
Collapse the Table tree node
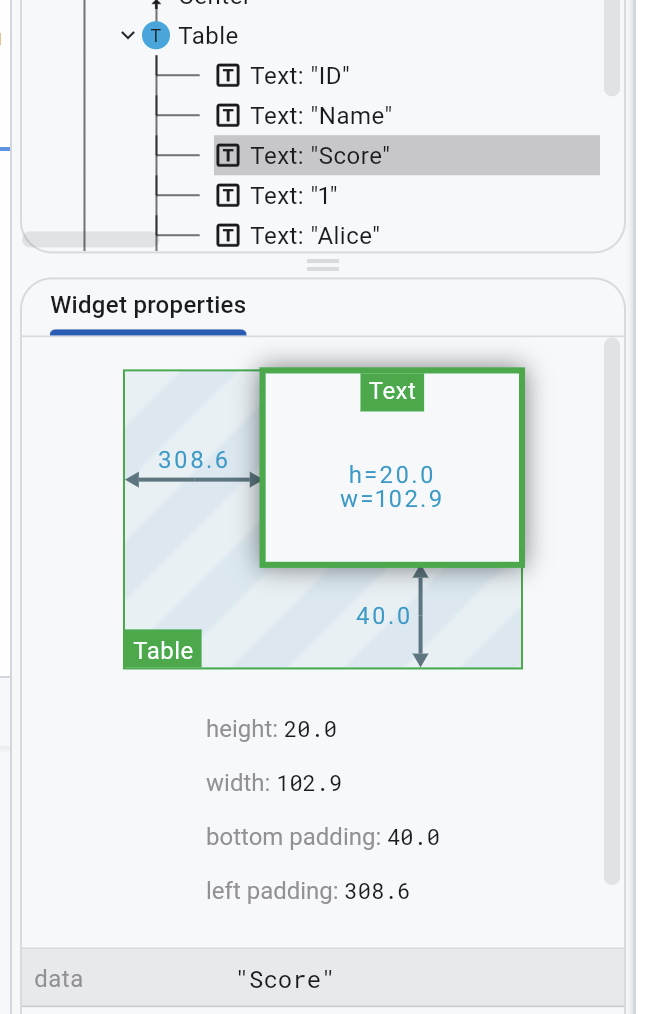(x=127, y=36)
